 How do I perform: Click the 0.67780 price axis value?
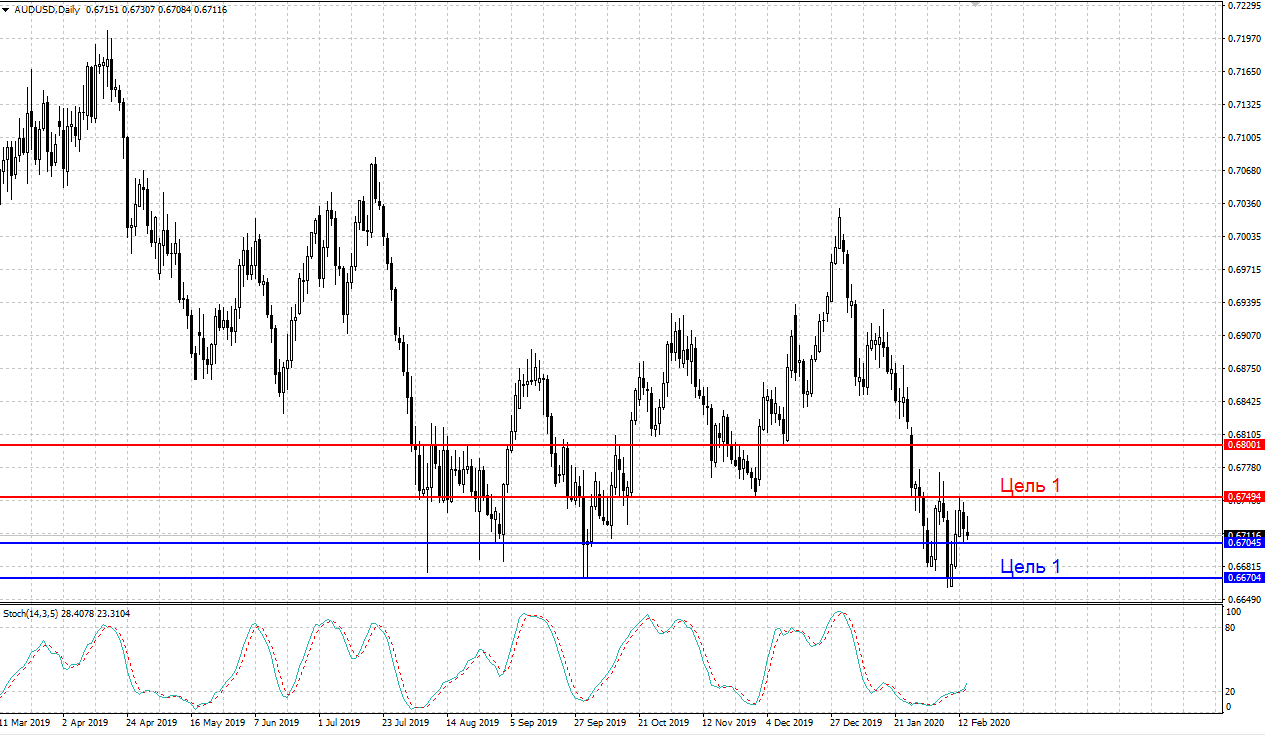(x=1245, y=468)
